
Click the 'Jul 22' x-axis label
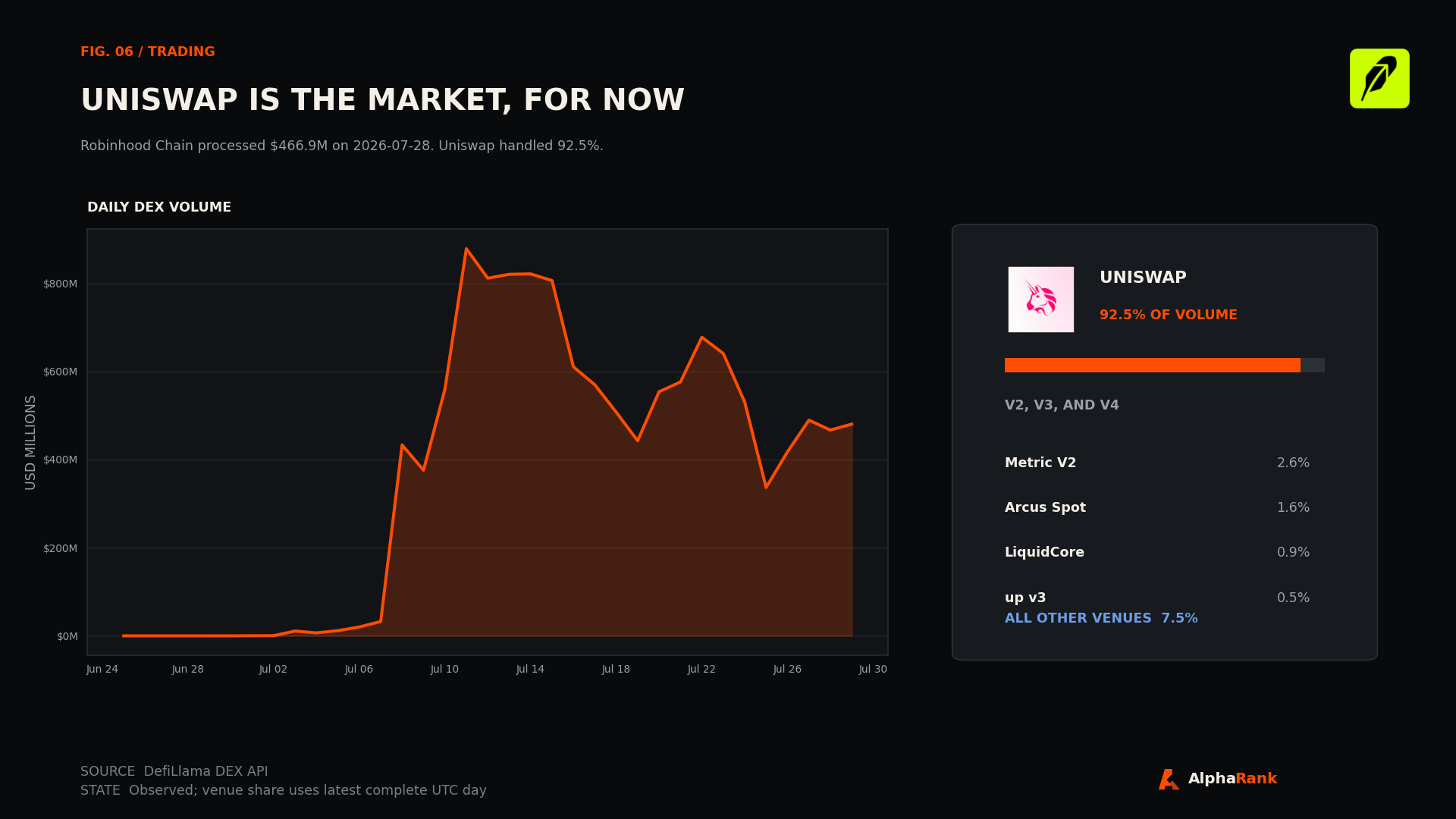tap(702, 670)
